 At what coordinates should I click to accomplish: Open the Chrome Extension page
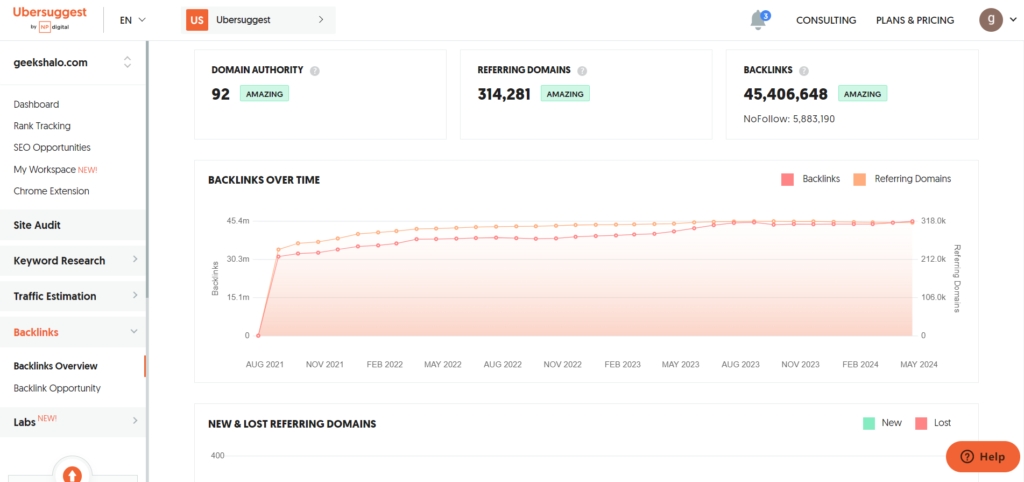coord(51,191)
